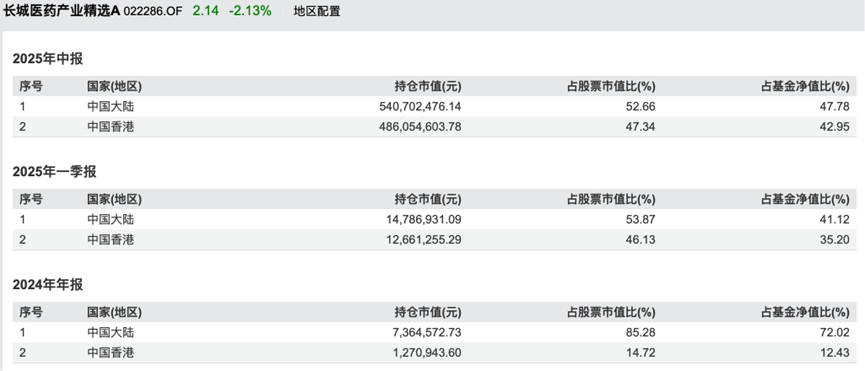Viewport: 865px width, 371px height.
Task: Select the 地区配置 tab label
Action: pos(317,11)
